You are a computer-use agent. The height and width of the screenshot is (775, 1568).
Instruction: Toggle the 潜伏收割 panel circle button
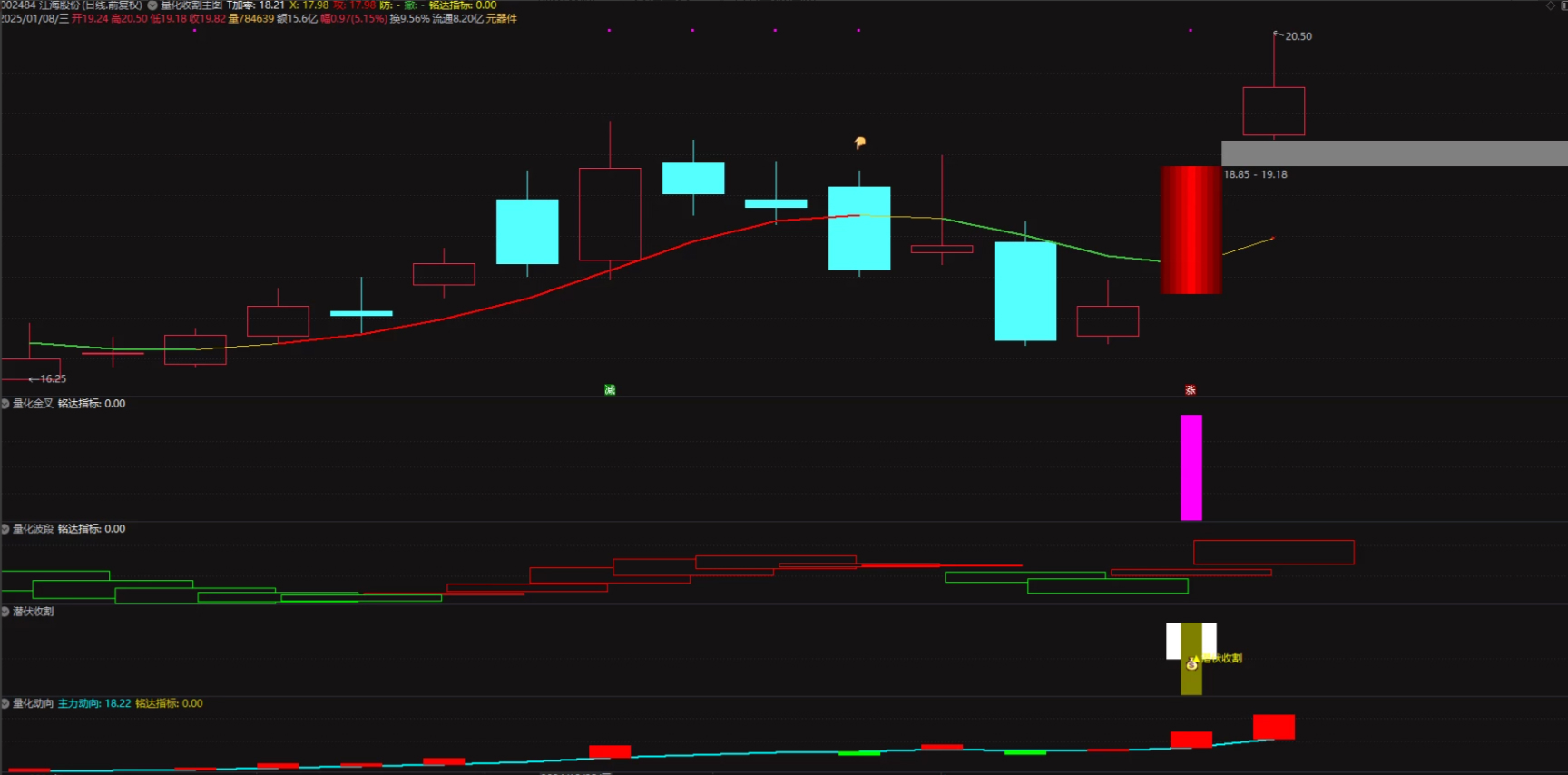(5, 612)
